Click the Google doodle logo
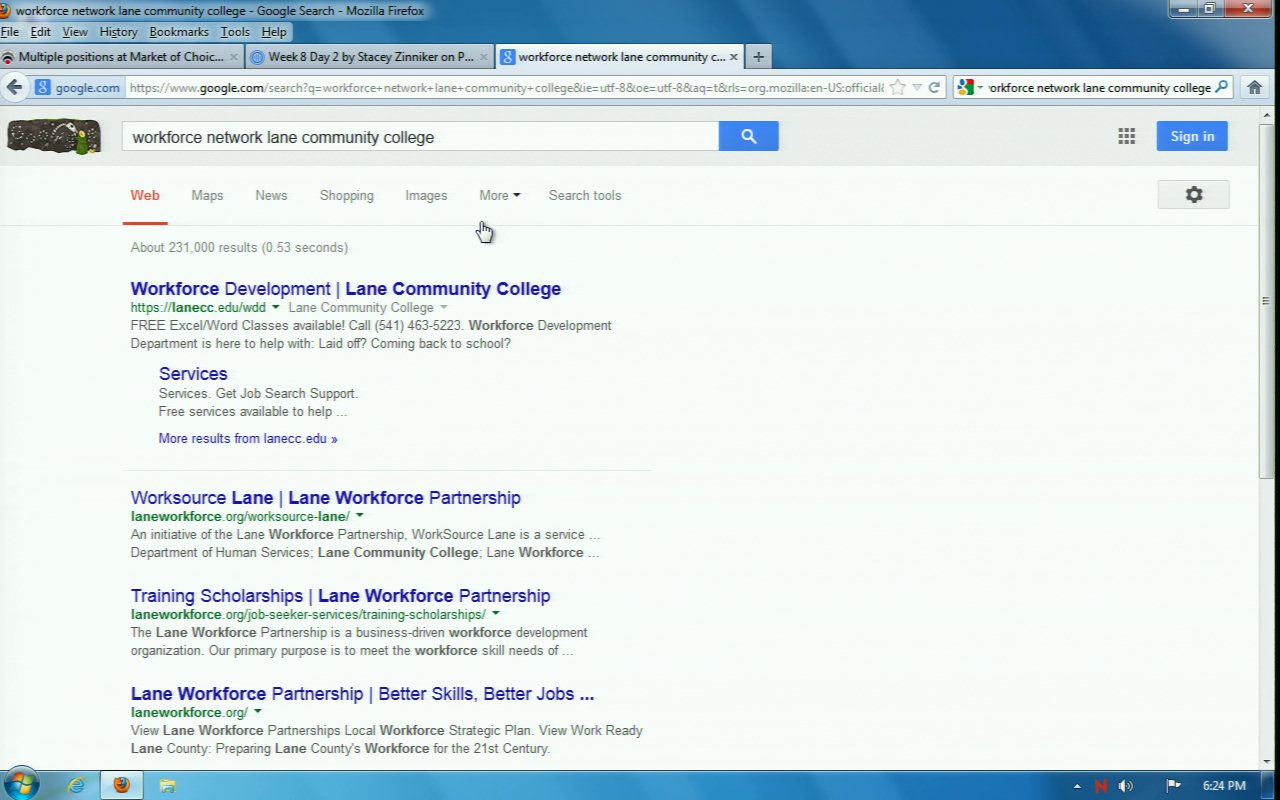This screenshot has width=1280, height=800. [54, 137]
